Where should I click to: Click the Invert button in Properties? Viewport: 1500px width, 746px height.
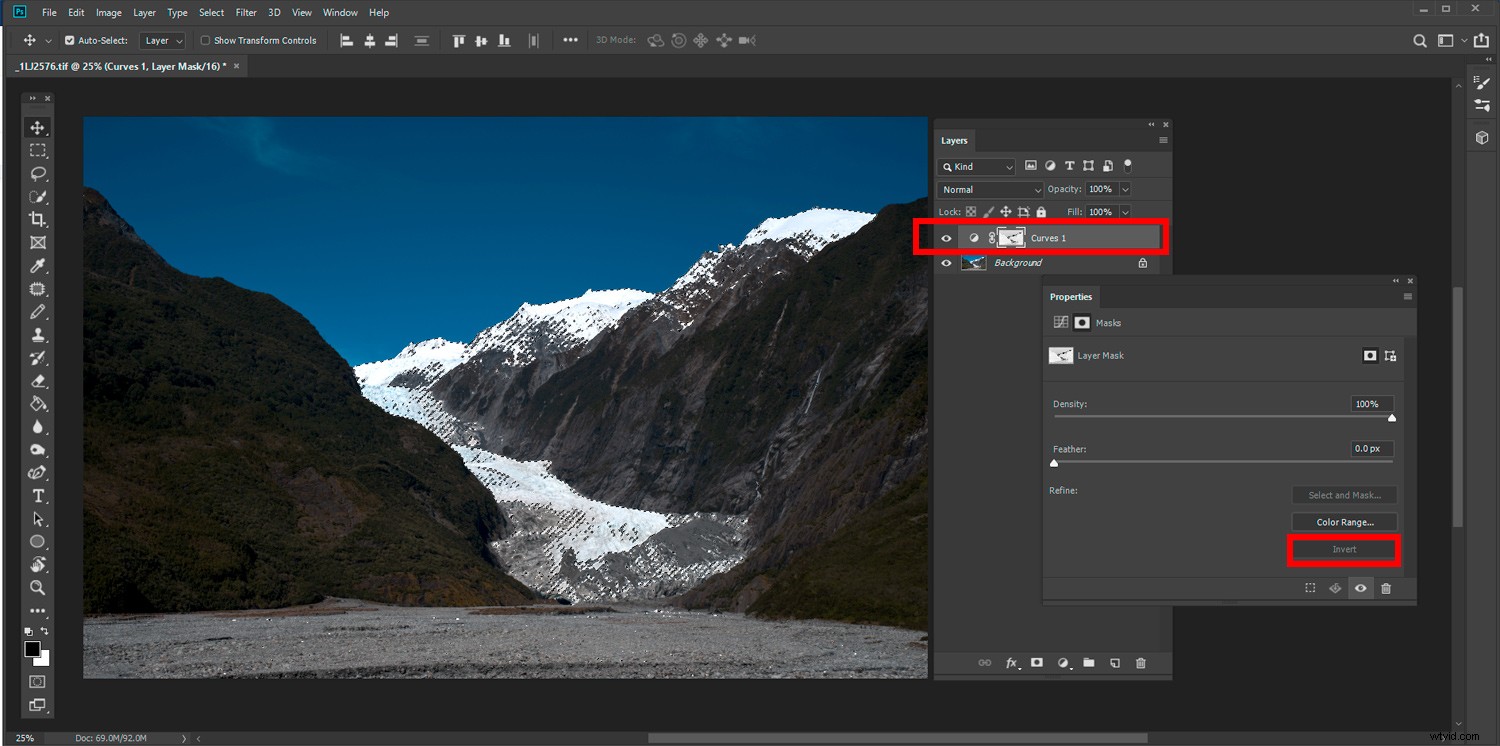click(x=1343, y=549)
